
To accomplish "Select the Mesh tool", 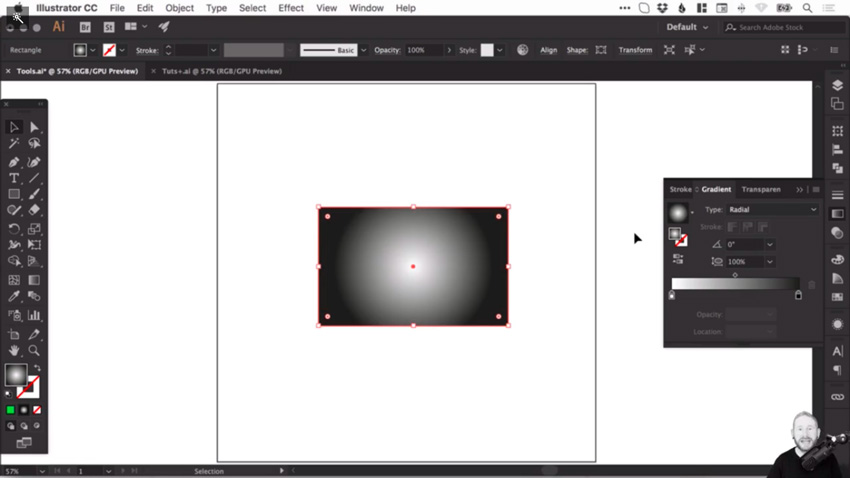I will pos(14,280).
